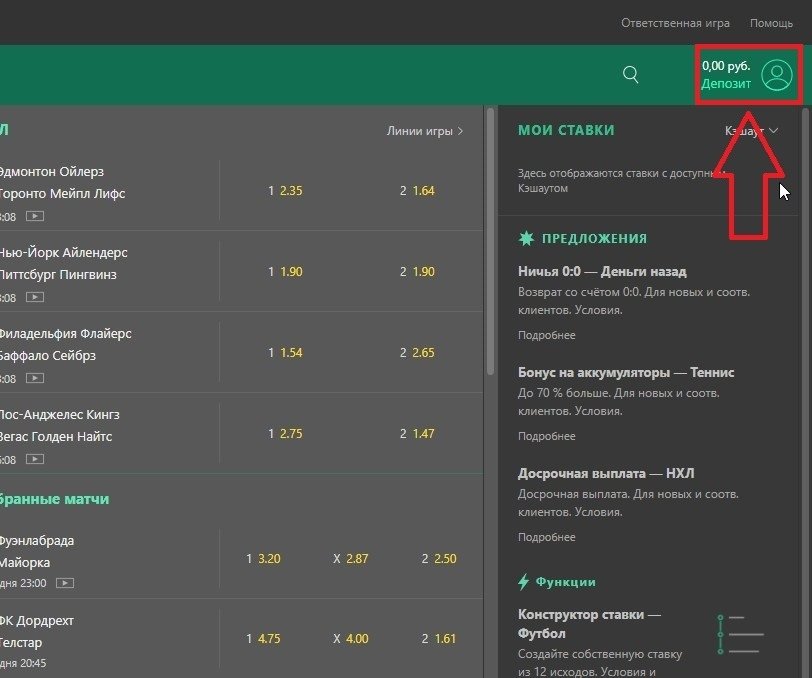Open the user account profile icon
Screen dimensions: 812x678
point(776,75)
